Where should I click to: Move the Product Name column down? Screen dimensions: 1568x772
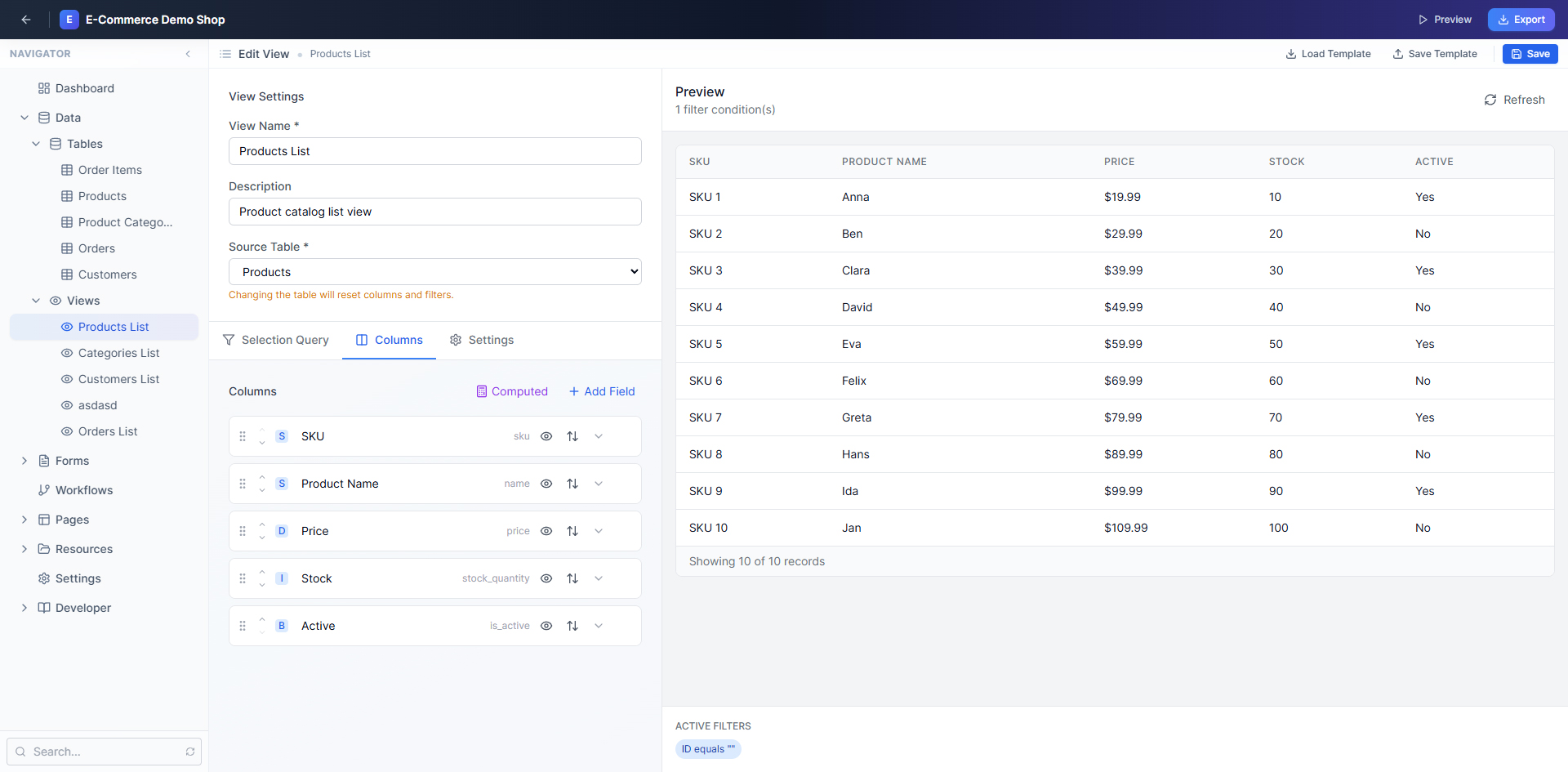pos(262,489)
